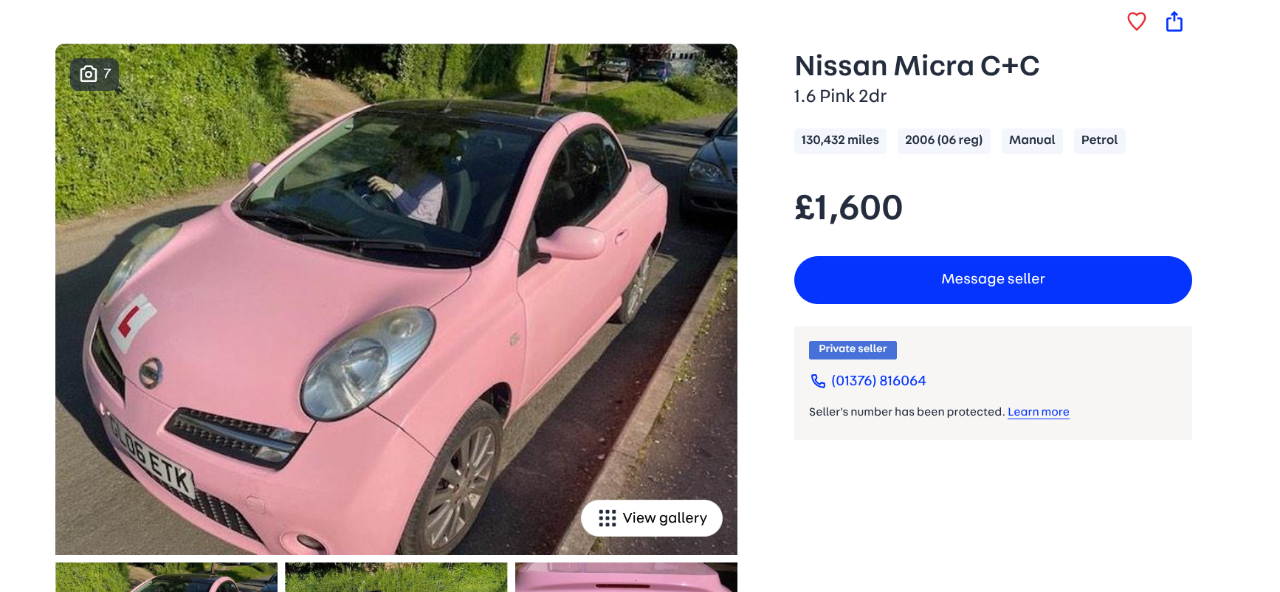
Task: Click the Petrol fuel tag
Action: pyautogui.click(x=1099, y=140)
